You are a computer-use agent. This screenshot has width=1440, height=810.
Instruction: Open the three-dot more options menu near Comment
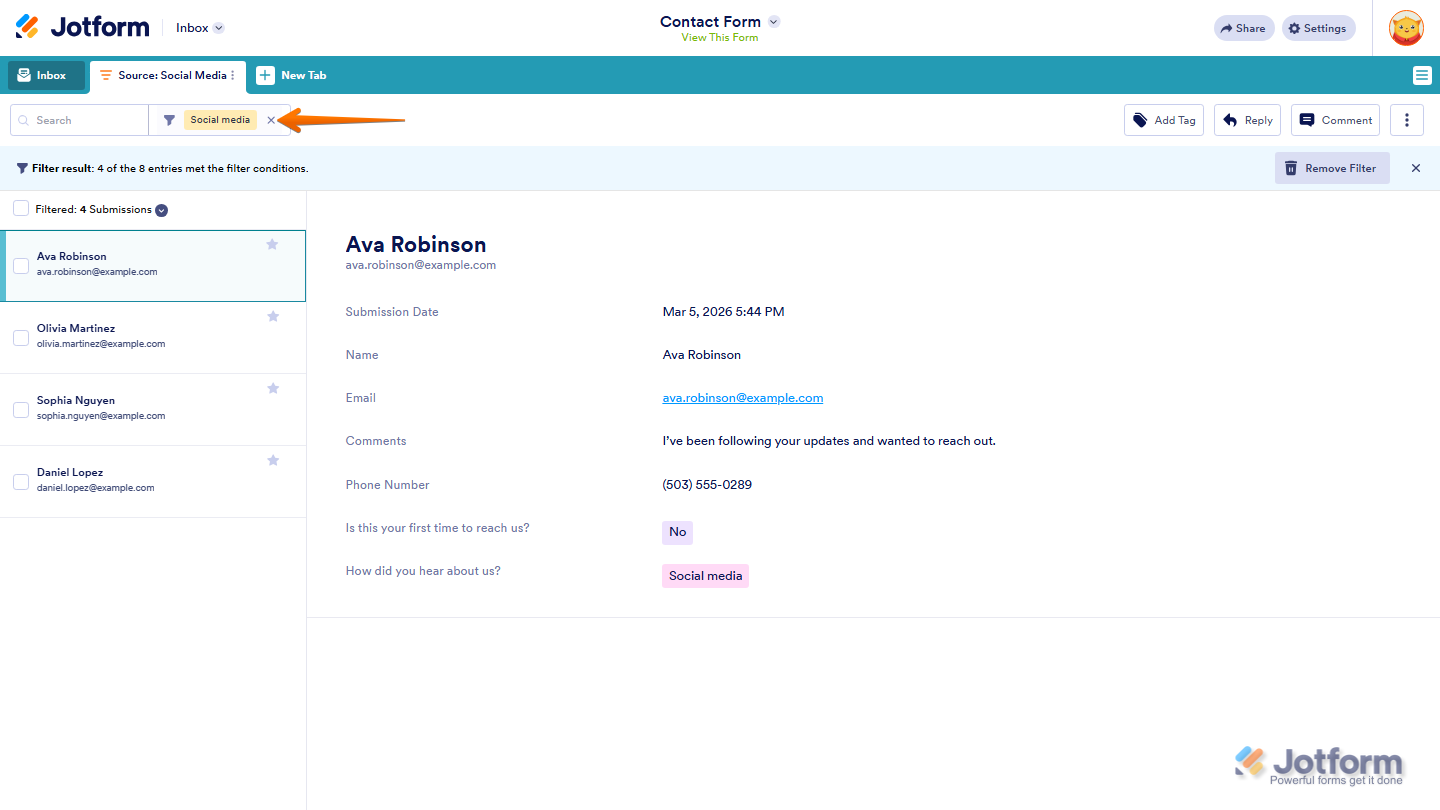pyautogui.click(x=1406, y=119)
